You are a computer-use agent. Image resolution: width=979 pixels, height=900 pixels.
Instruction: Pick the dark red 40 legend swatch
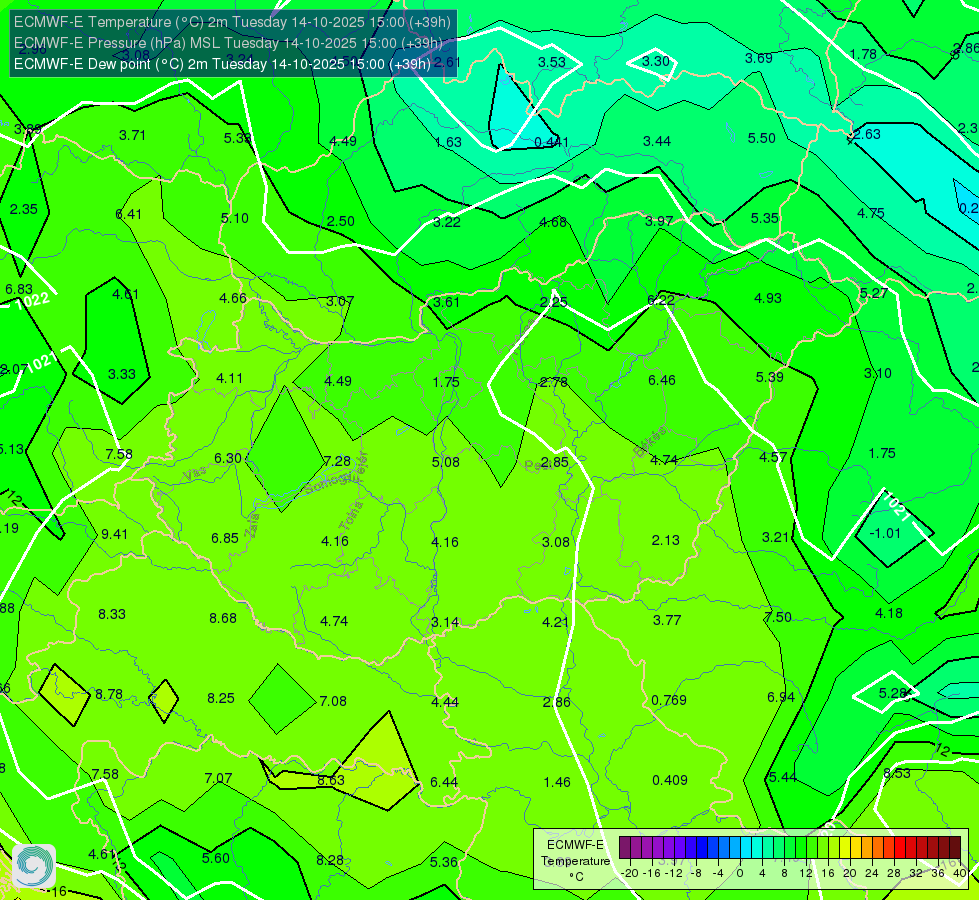955,848
